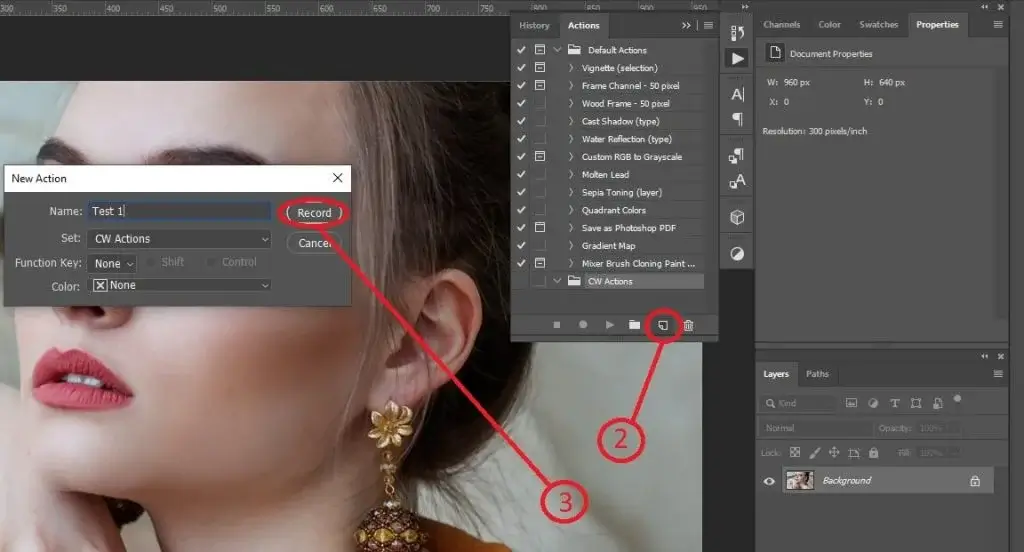The width and height of the screenshot is (1024, 552).
Task: Filter layers by smart objects icon
Action: click(938, 403)
